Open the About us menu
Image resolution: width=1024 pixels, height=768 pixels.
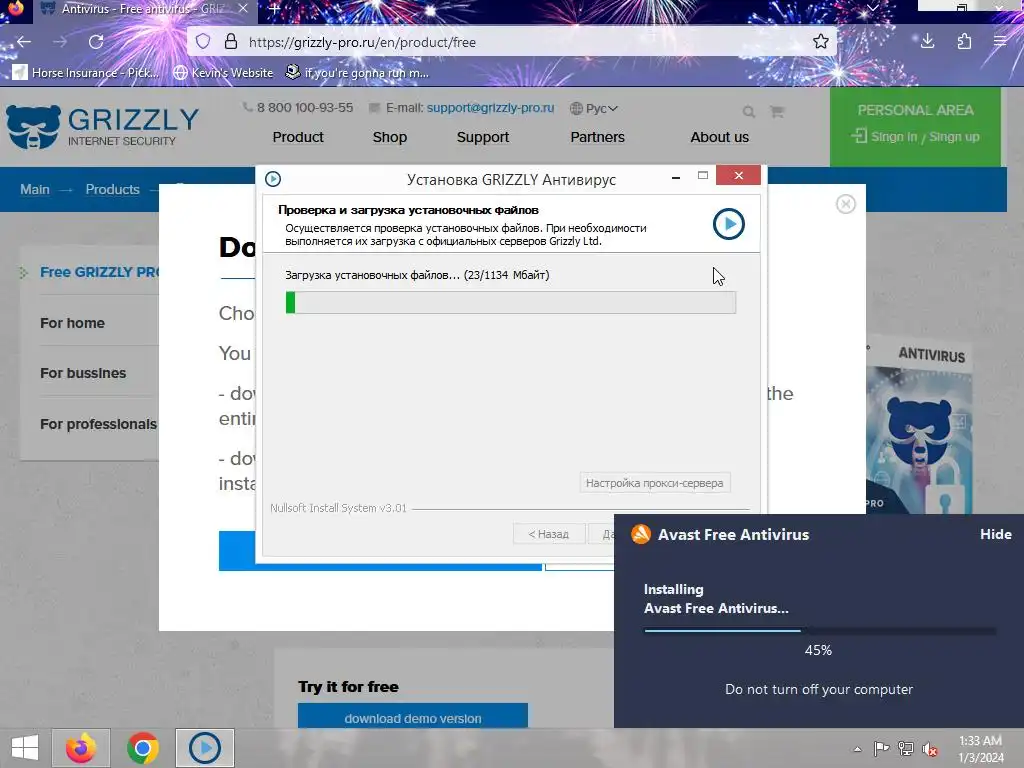[720, 137]
